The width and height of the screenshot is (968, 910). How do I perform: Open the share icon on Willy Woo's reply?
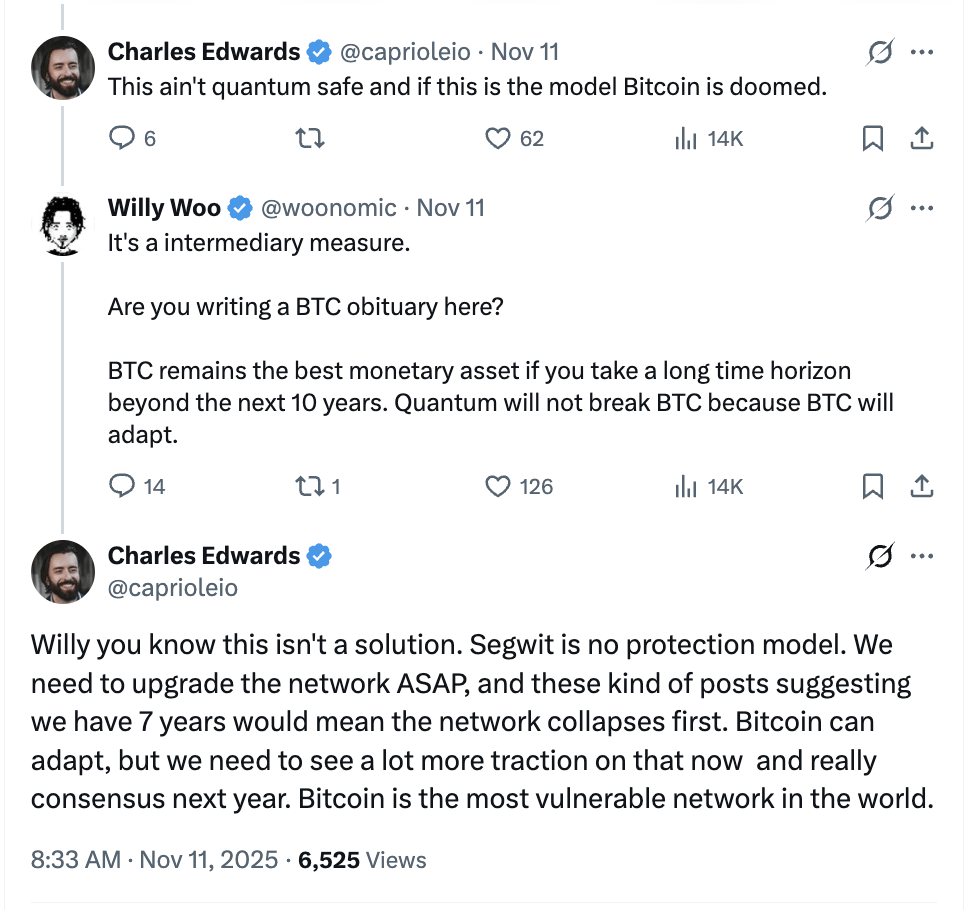pos(922,487)
